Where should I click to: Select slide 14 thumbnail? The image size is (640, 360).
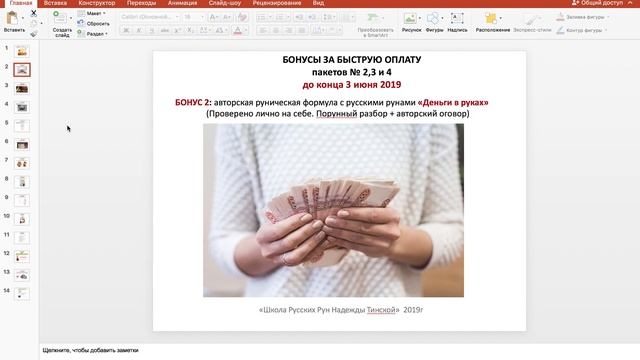[22, 293]
